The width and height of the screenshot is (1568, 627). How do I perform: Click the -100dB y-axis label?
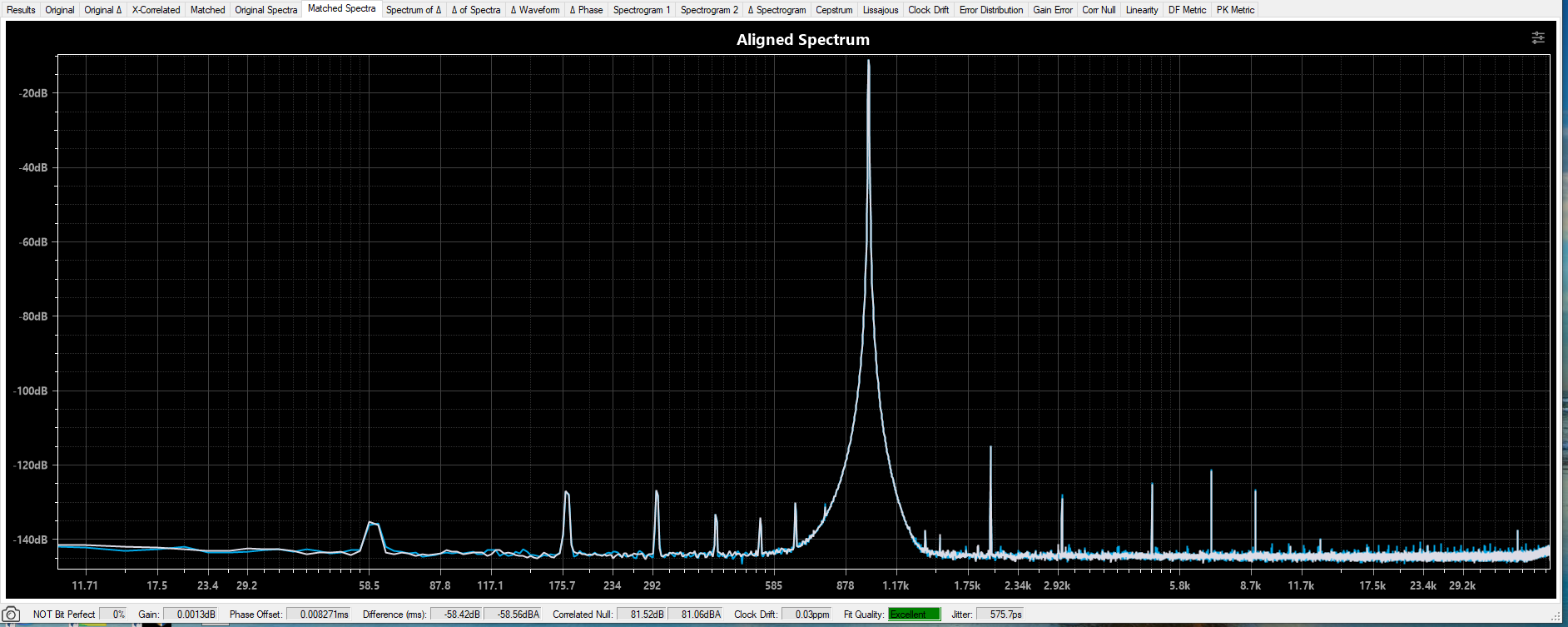pos(31,391)
